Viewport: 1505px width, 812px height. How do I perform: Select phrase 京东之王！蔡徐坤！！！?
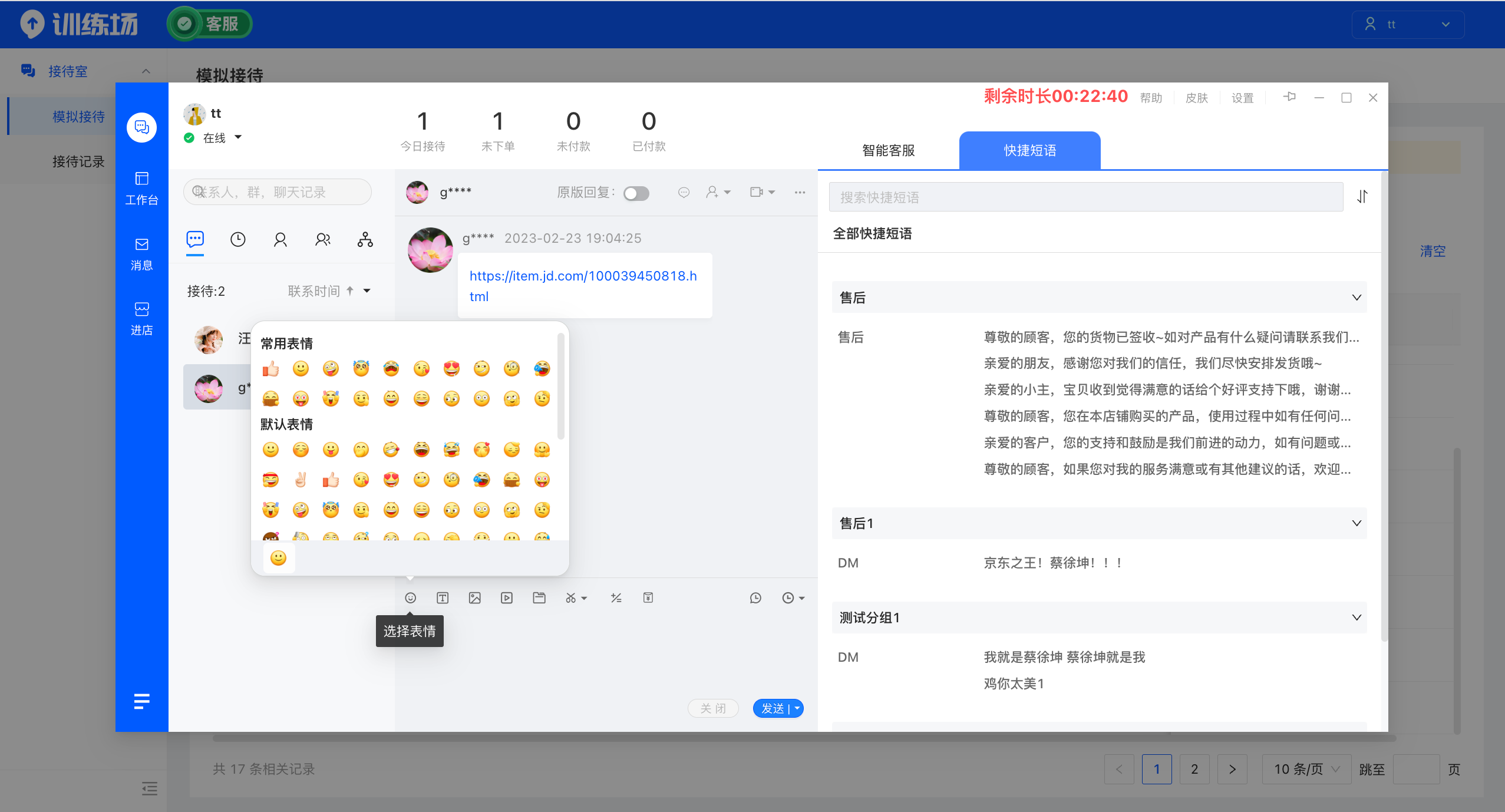[1054, 563]
